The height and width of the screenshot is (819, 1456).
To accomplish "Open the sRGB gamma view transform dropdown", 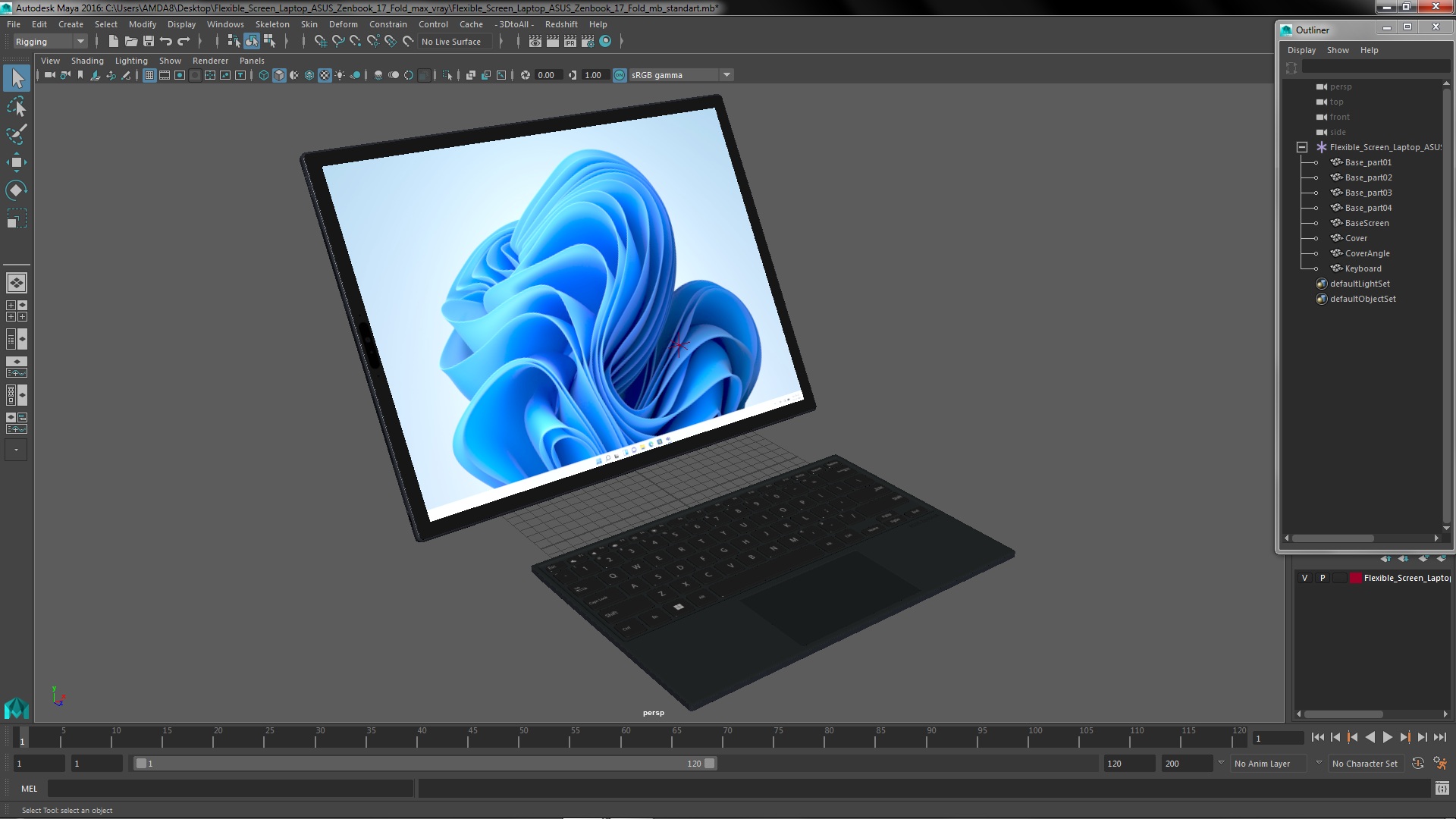I will coord(681,75).
